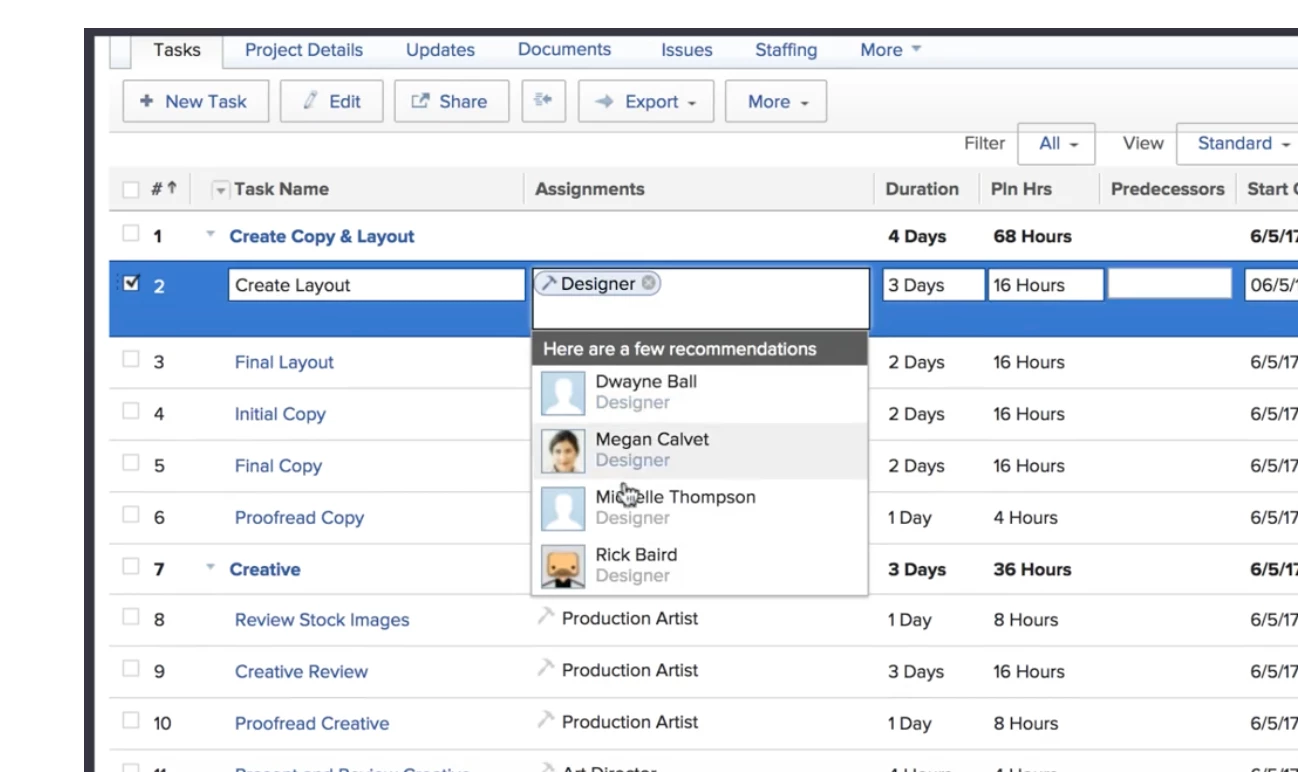Open the Staffing tab
This screenshot has width=1298, height=772.
(786, 50)
